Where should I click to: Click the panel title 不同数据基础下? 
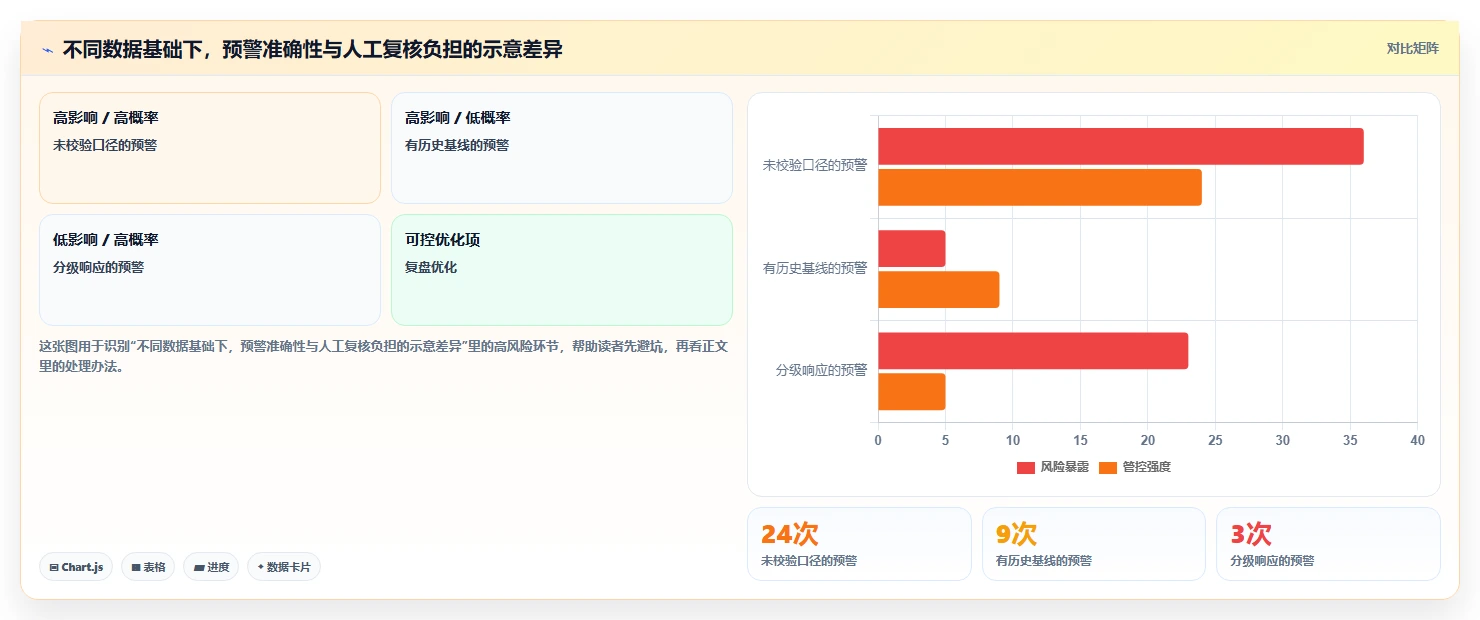[312, 49]
